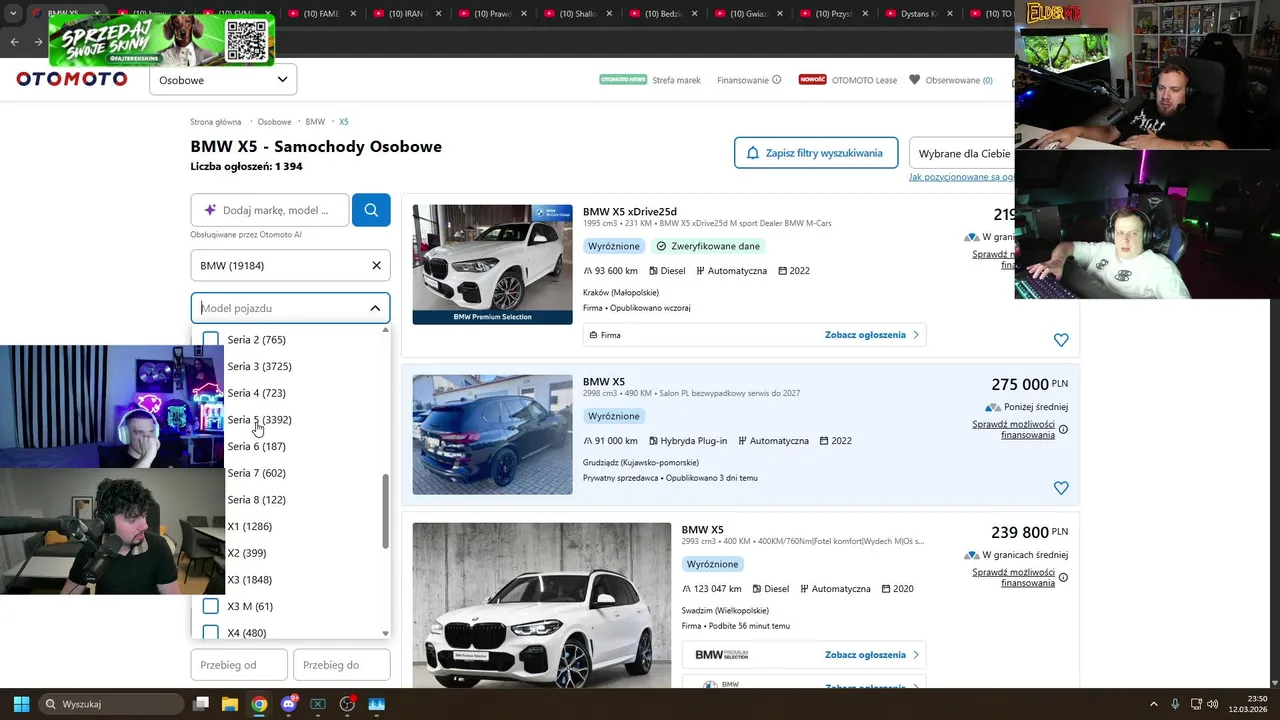
Task: Favorite the 275 000 PLN listing with heart
Action: pos(1061,488)
